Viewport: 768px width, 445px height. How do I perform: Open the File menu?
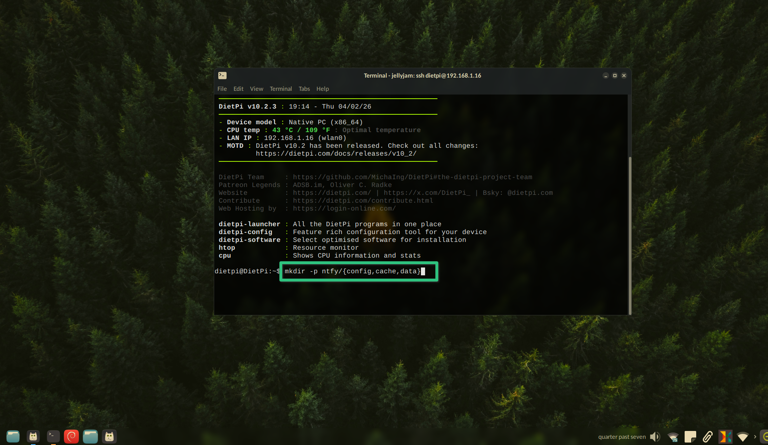[222, 89]
